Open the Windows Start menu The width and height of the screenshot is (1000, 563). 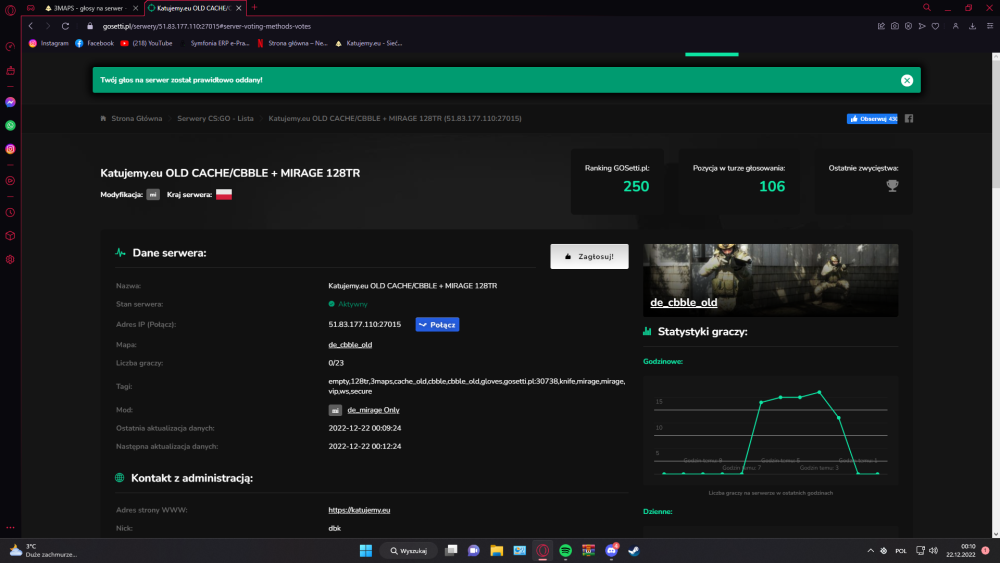click(365, 551)
